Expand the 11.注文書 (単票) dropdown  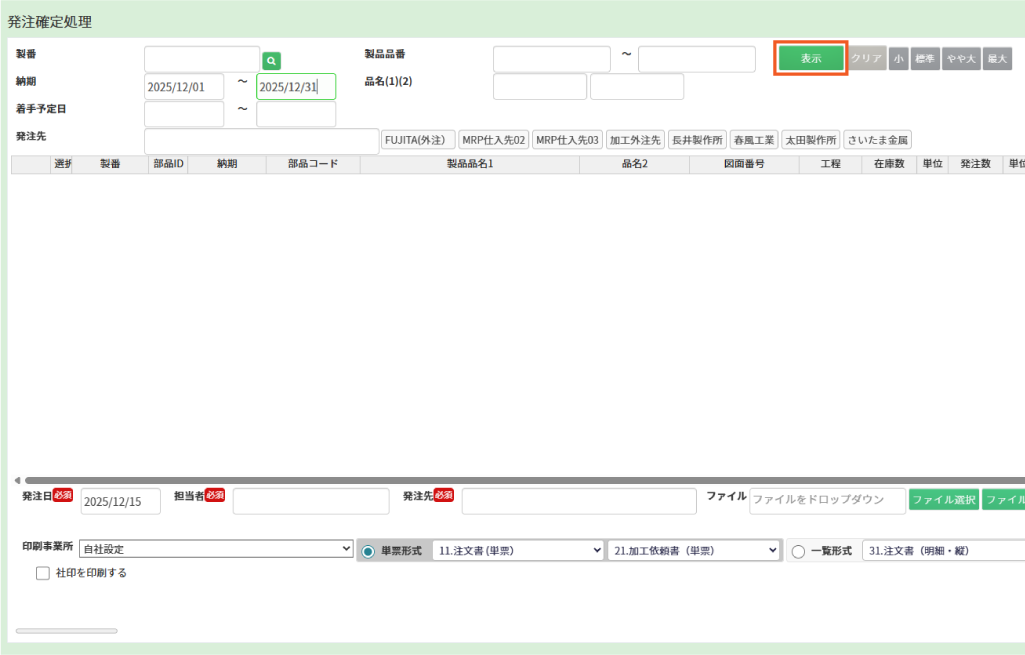pos(518,551)
